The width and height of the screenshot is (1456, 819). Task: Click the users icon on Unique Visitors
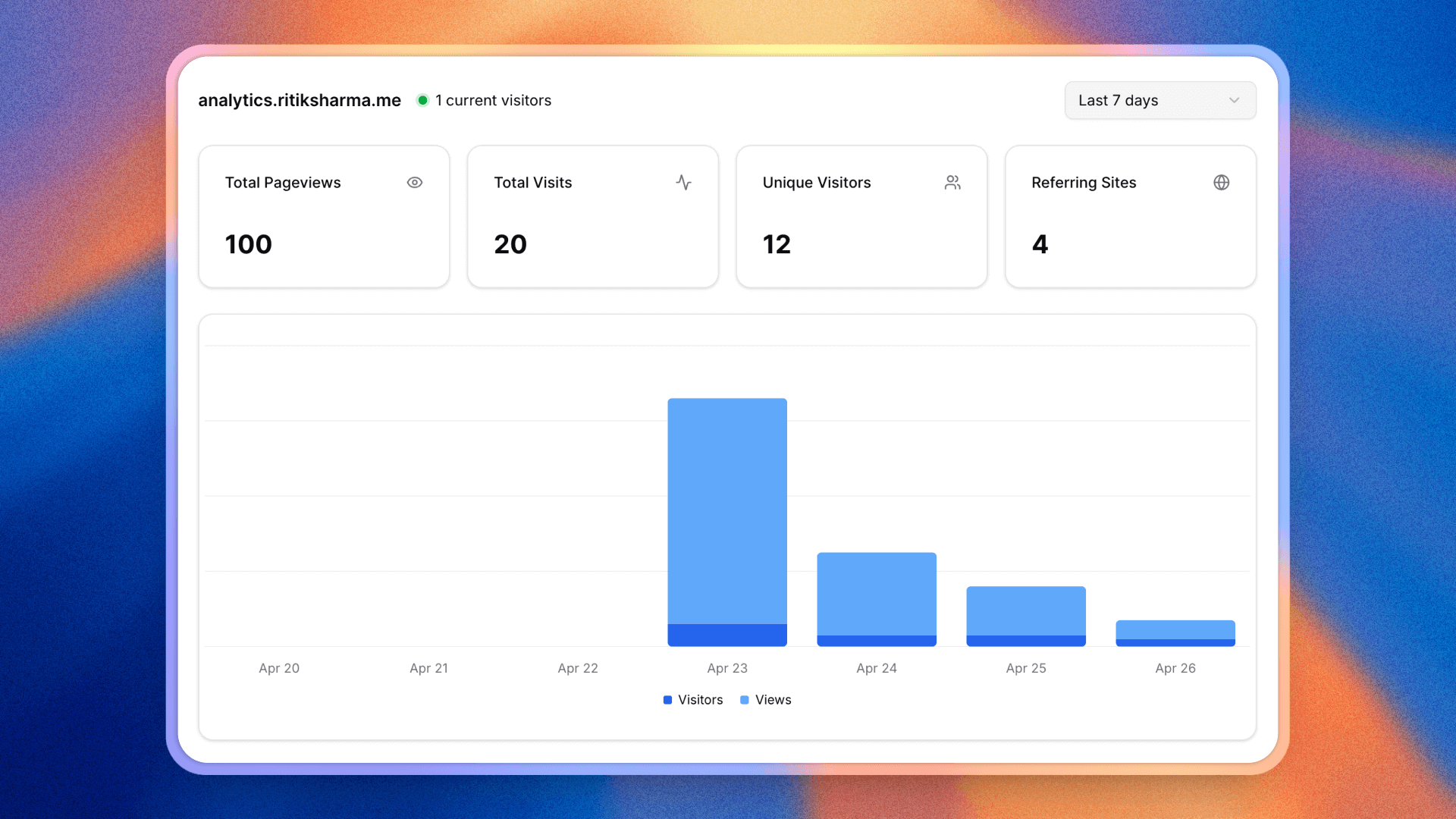pos(952,183)
